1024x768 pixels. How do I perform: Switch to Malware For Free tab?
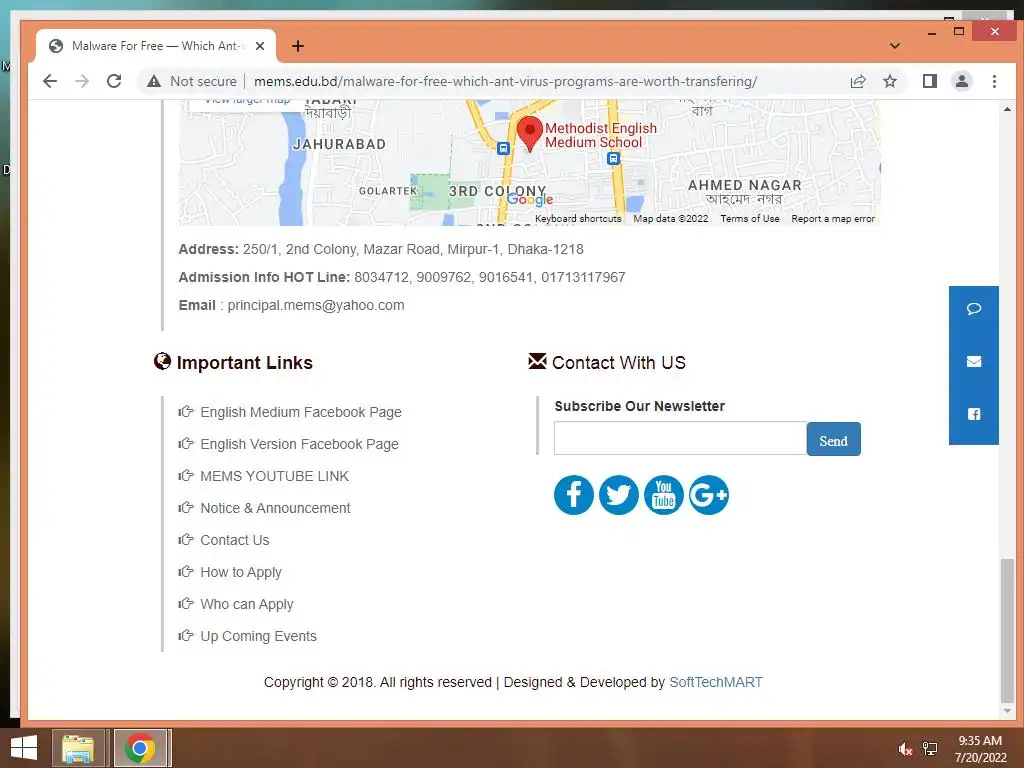[x=157, y=46]
